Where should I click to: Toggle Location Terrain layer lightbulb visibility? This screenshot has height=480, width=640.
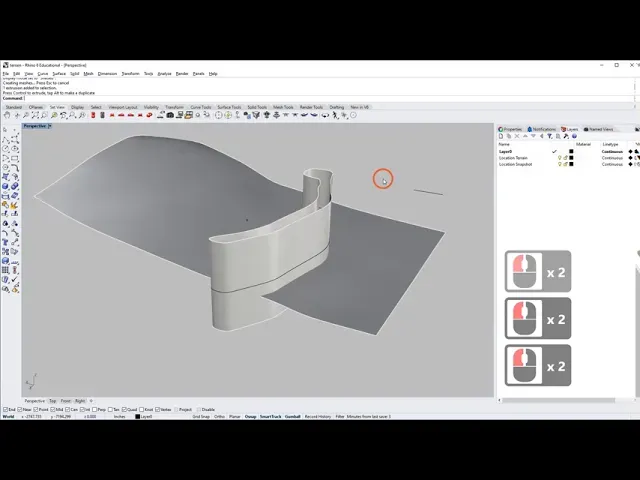pos(560,158)
